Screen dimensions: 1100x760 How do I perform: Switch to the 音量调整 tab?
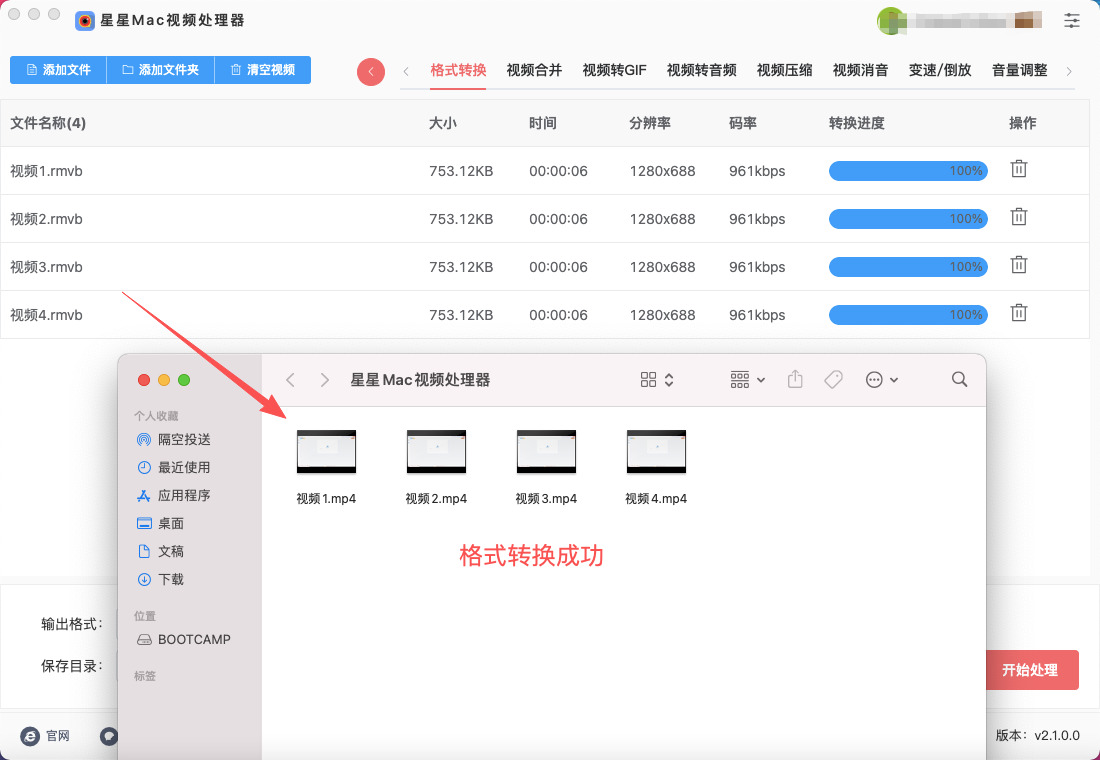[1019, 70]
